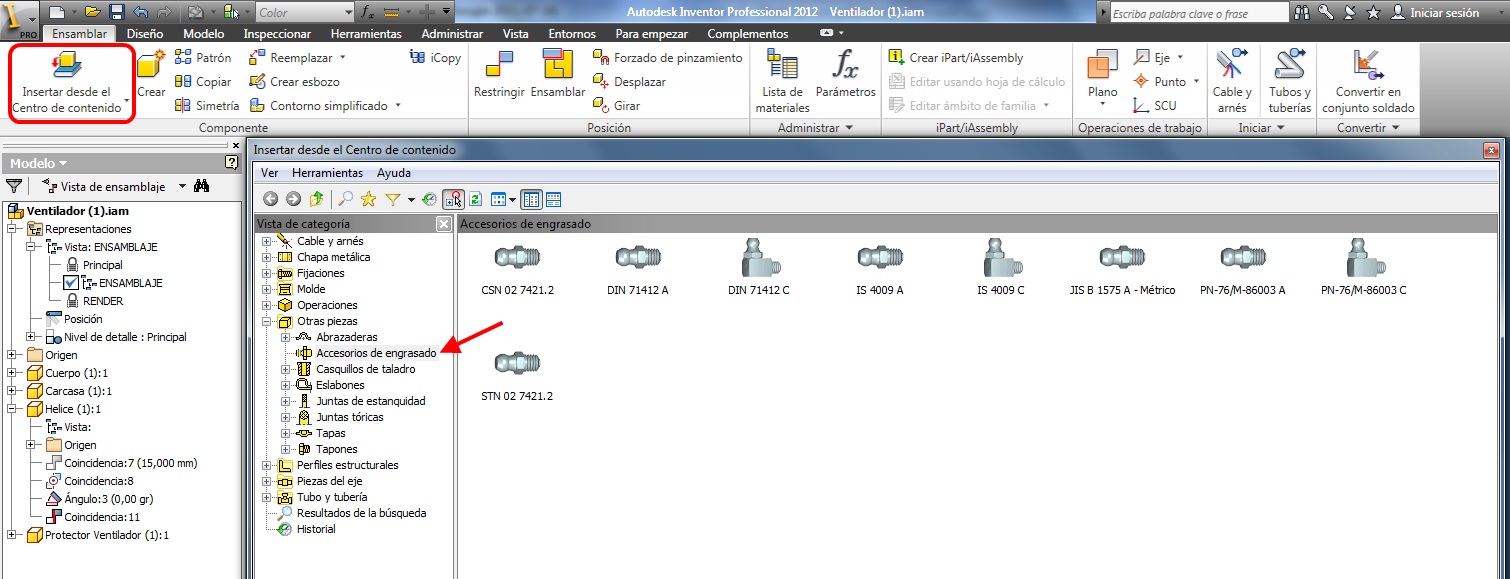Toggle the AutoDrop button in dialog toolbar

pyautogui.click(x=455, y=199)
